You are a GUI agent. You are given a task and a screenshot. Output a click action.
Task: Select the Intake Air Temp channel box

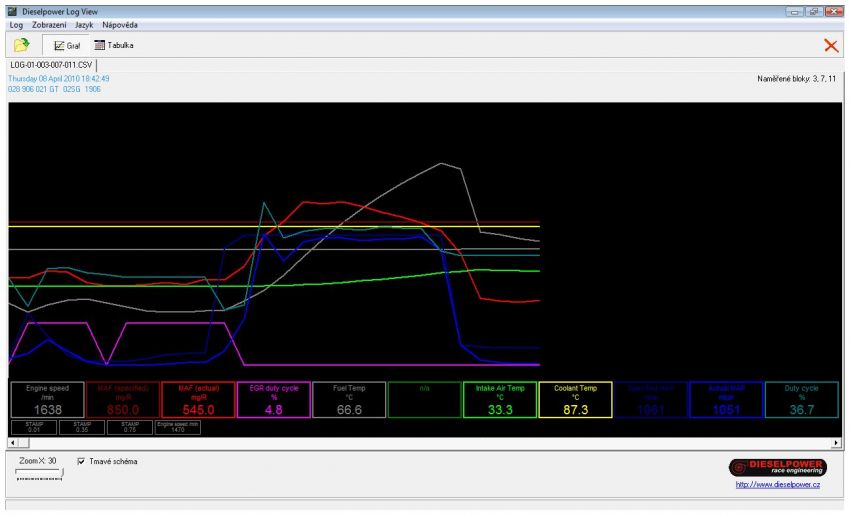(x=499, y=399)
